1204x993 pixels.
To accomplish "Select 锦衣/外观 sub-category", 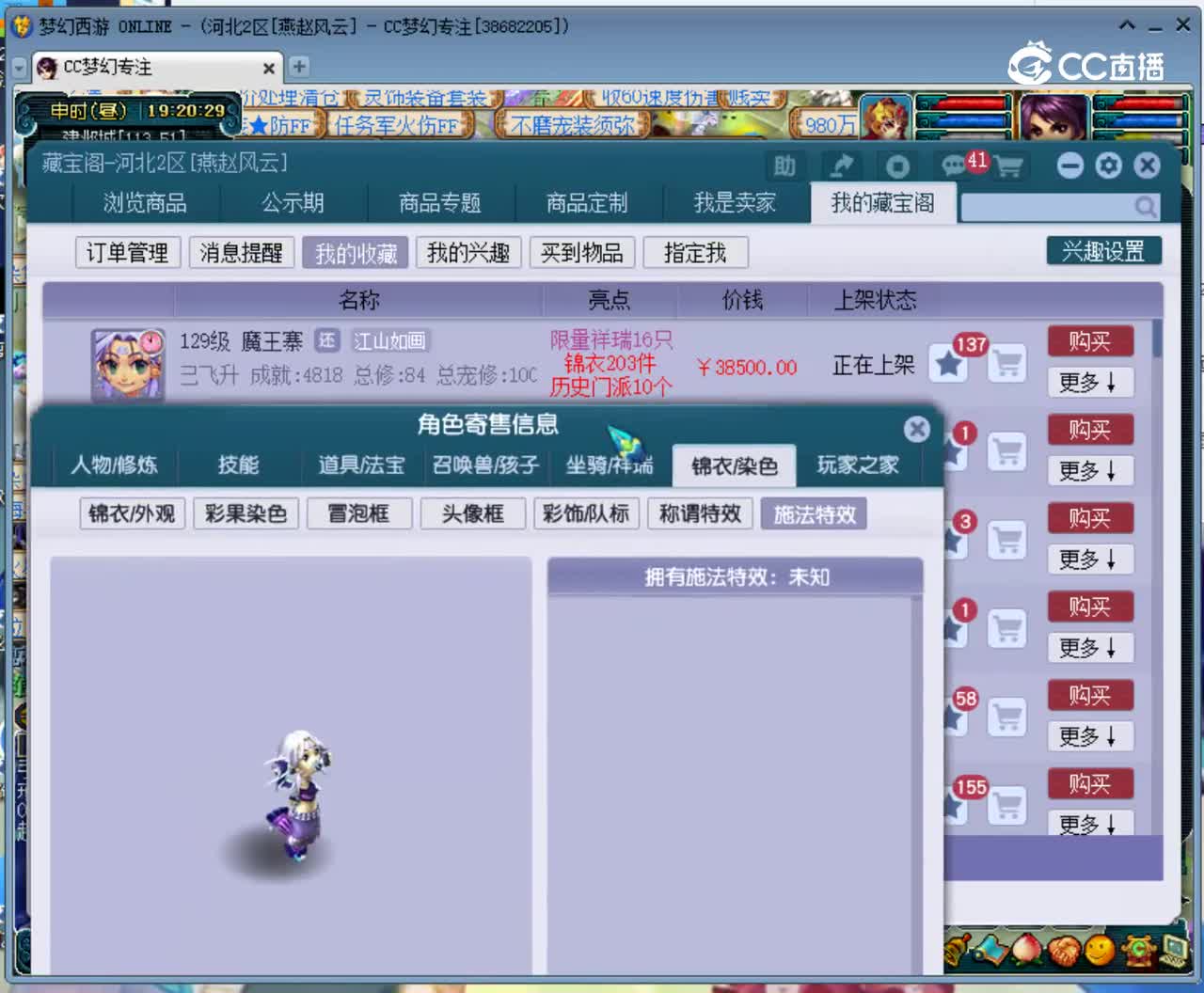I will [132, 513].
